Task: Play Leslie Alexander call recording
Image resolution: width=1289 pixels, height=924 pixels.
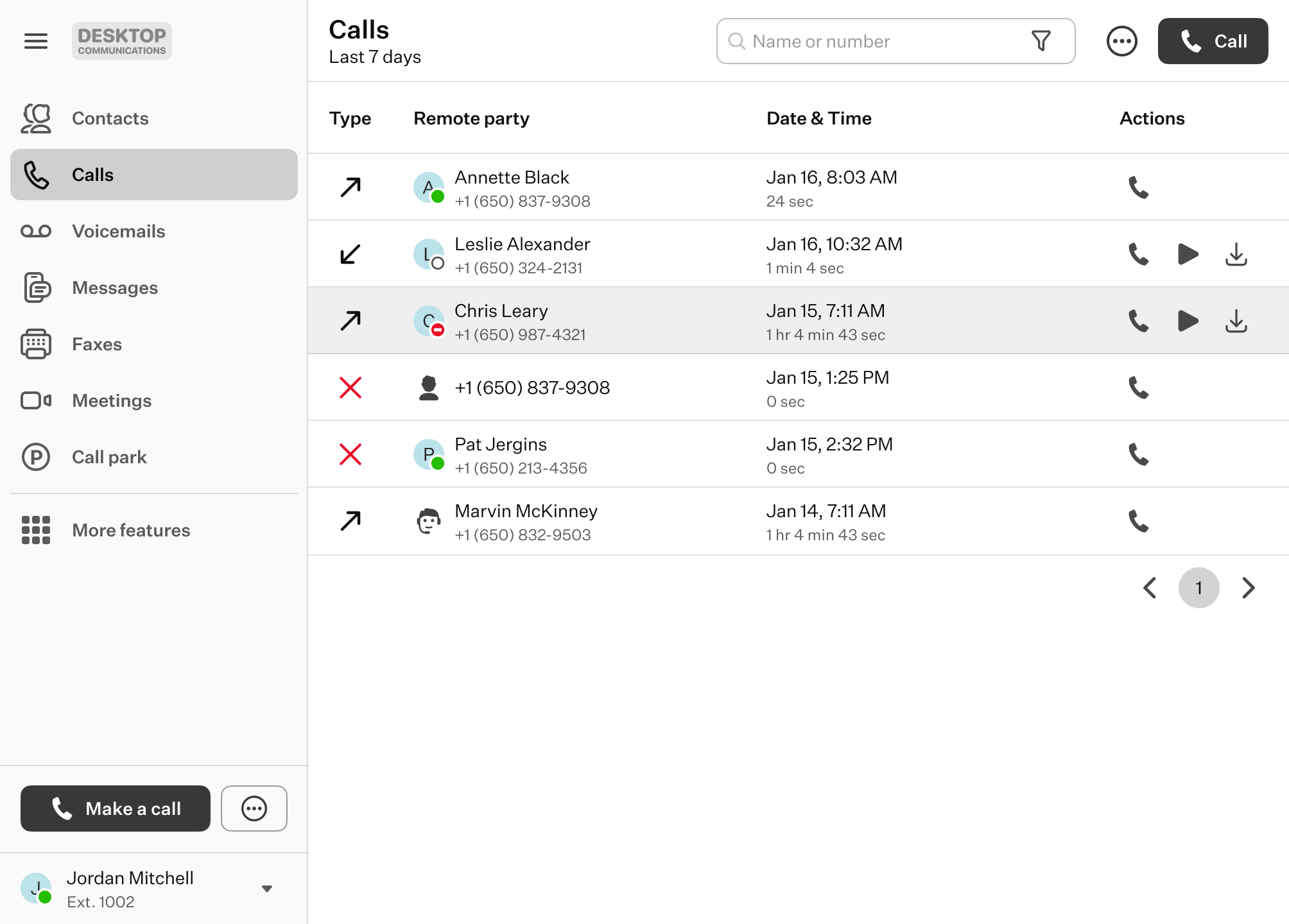Action: (1188, 254)
